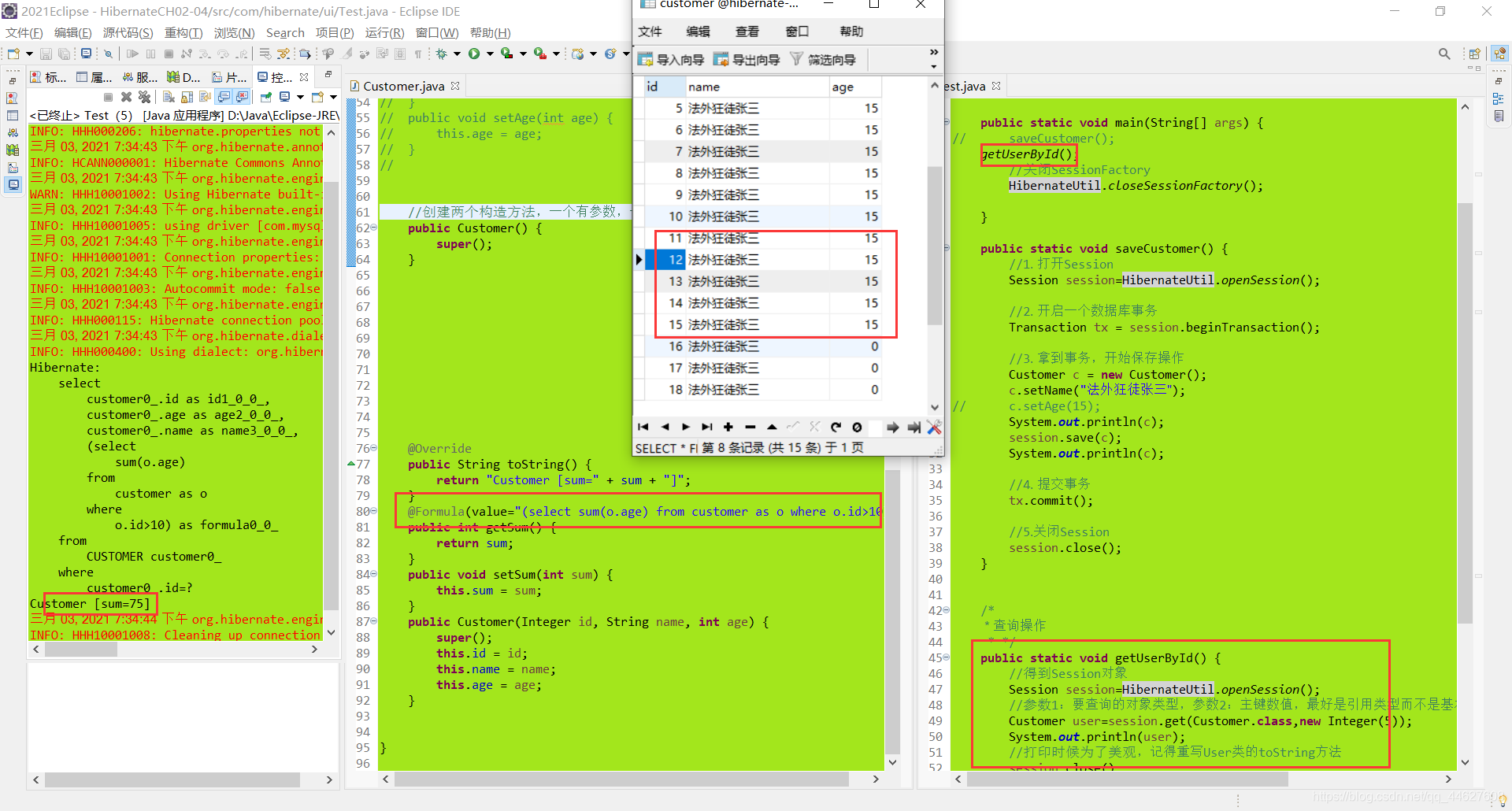1512x811 pixels.
Task: Click the Search magnifier icon at toolbar right
Action: 1444,54
